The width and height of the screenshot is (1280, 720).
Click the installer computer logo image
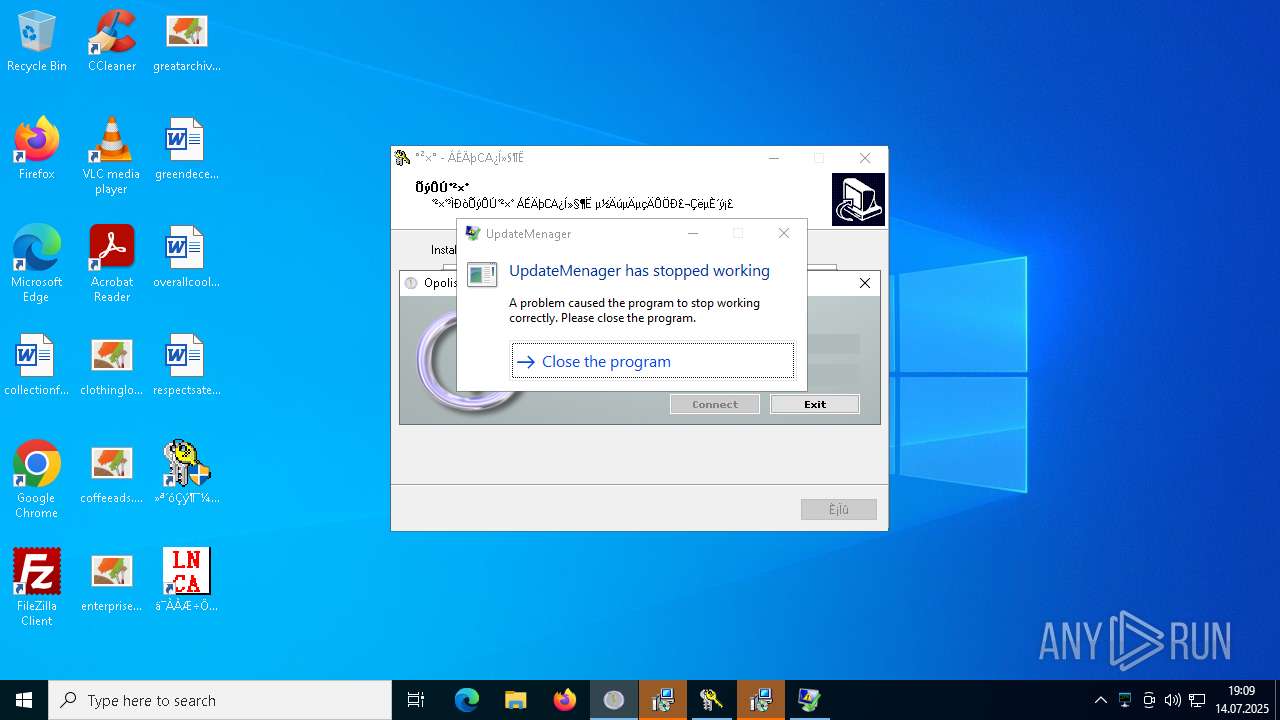click(x=858, y=199)
